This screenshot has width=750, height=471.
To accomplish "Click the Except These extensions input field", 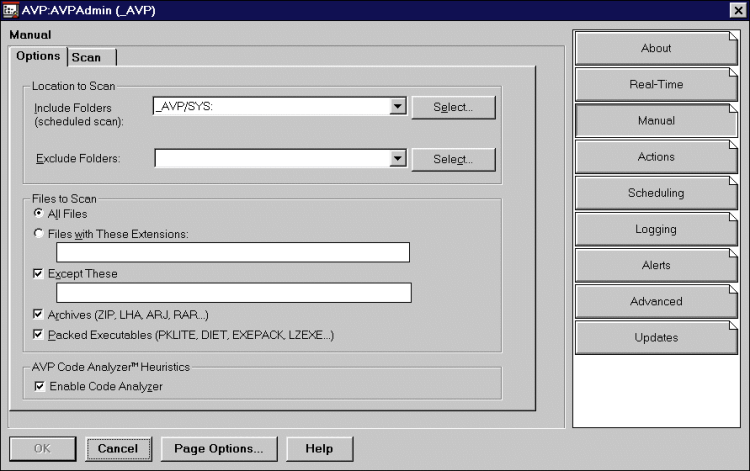I will [x=234, y=293].
